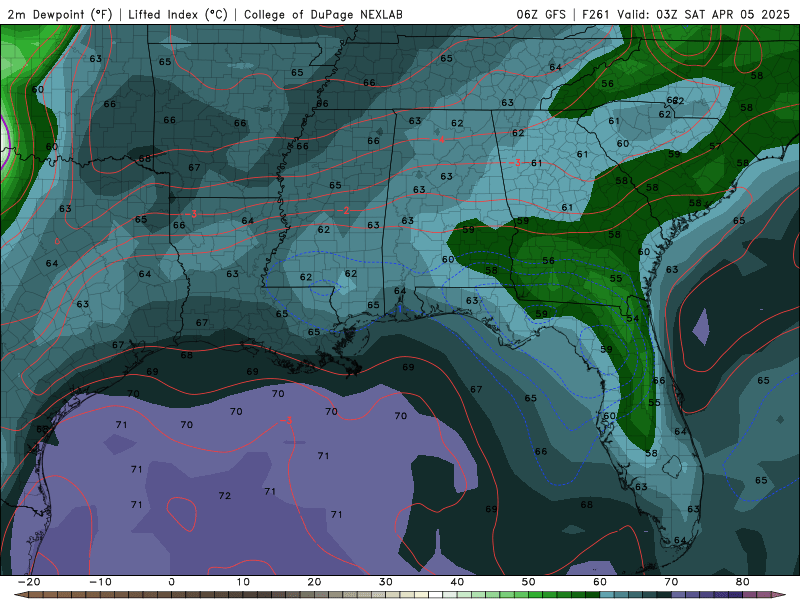Click the 'F261' forecast hour text
This screenshot has width=800, height=600.
pos(595,14)
